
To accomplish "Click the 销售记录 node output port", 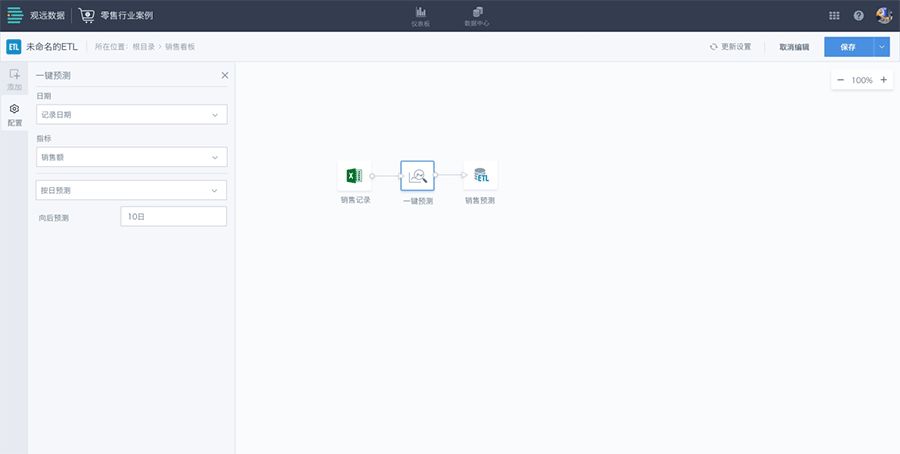I will point(372,176).
